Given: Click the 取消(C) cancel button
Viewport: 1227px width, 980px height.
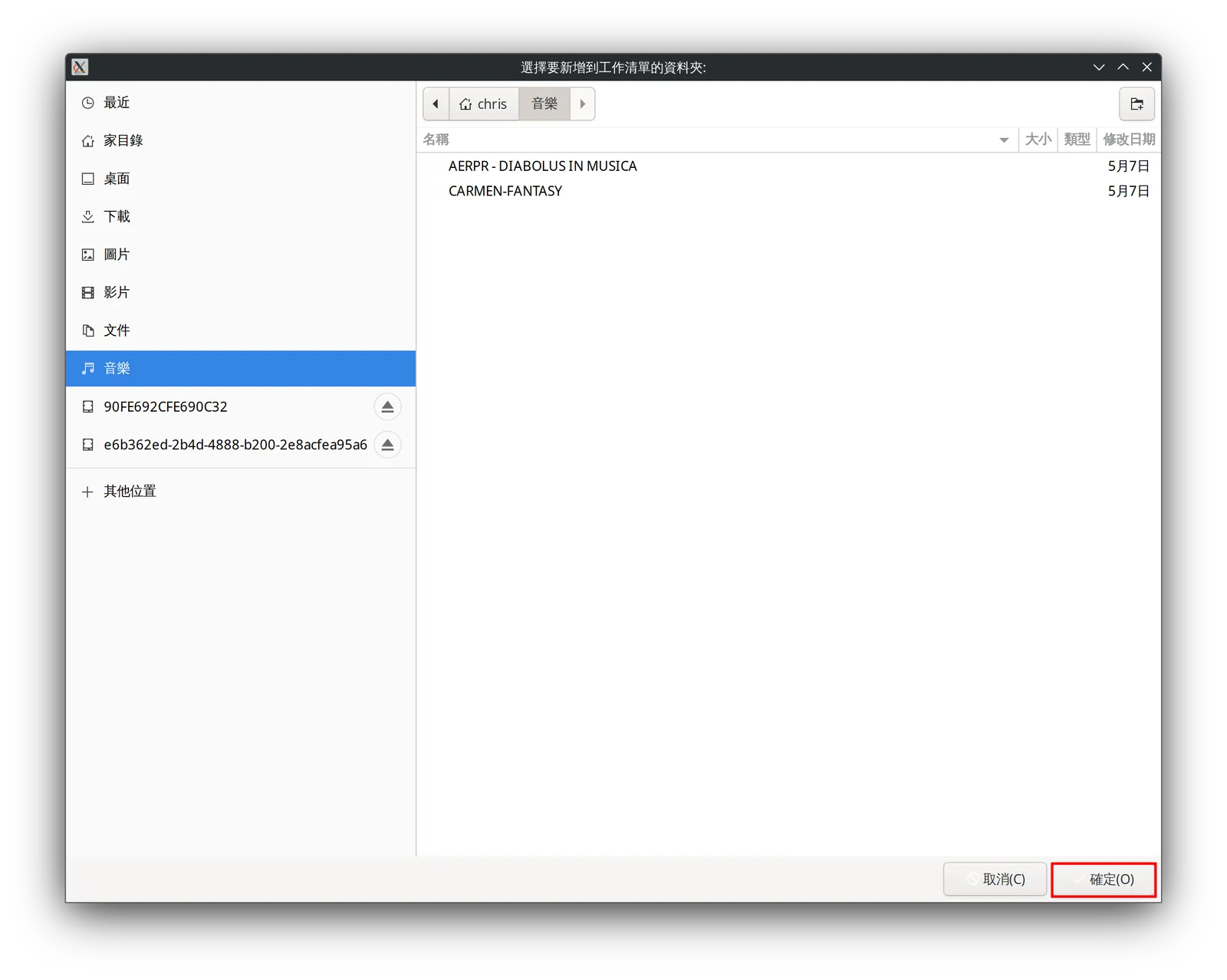Looking at the screenshot, I should pyautogui.click(x=995, y=879).
